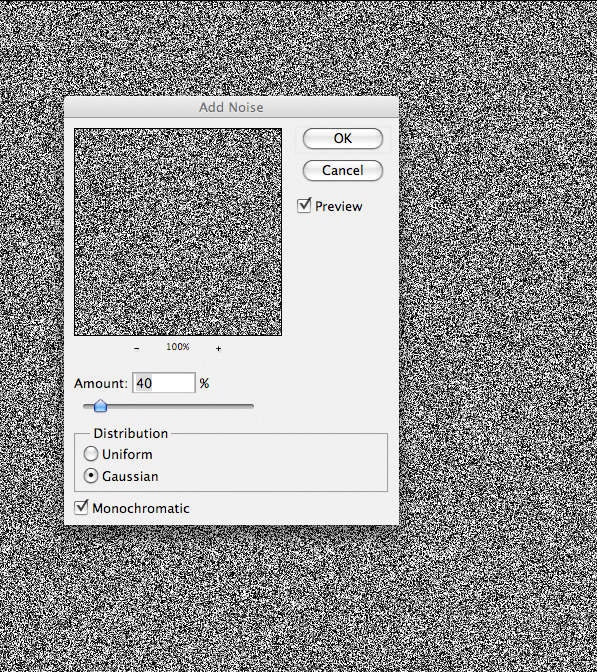Click the noise preview thumbnail
The image size is (597, 672).
pyautogui.click(x=178, y=232)
